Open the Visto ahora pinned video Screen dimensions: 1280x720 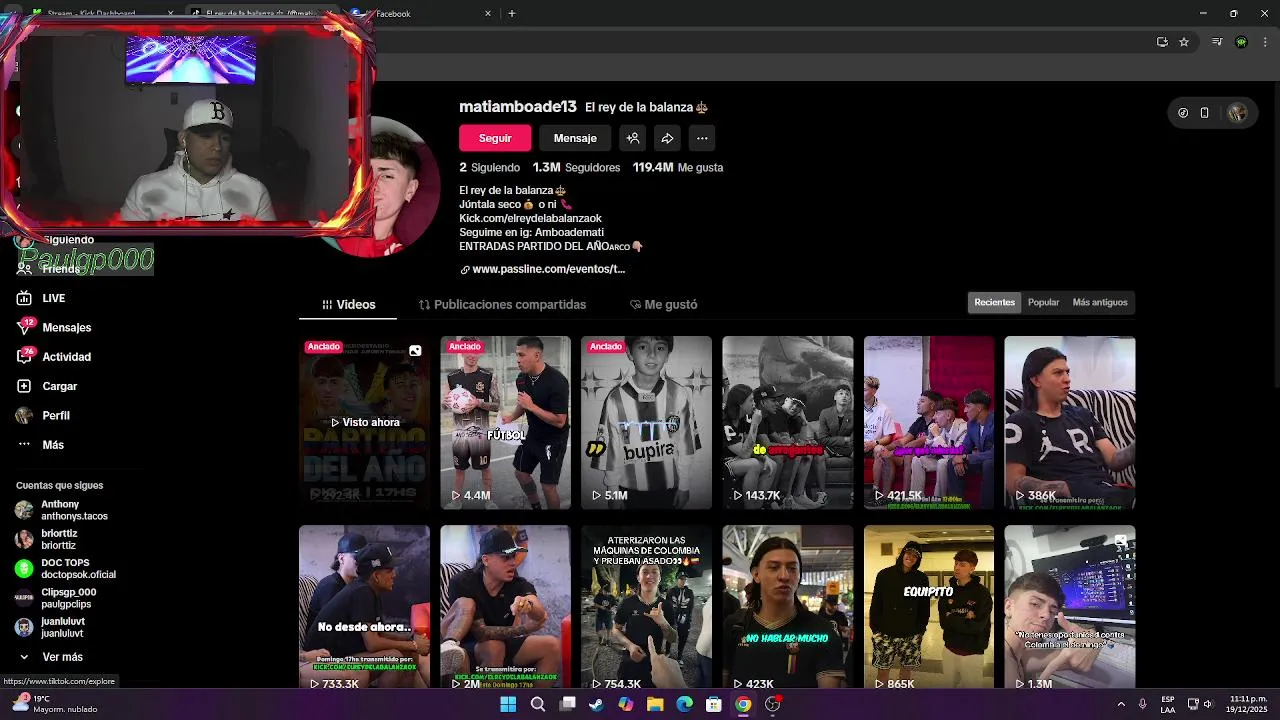[364, 423]
